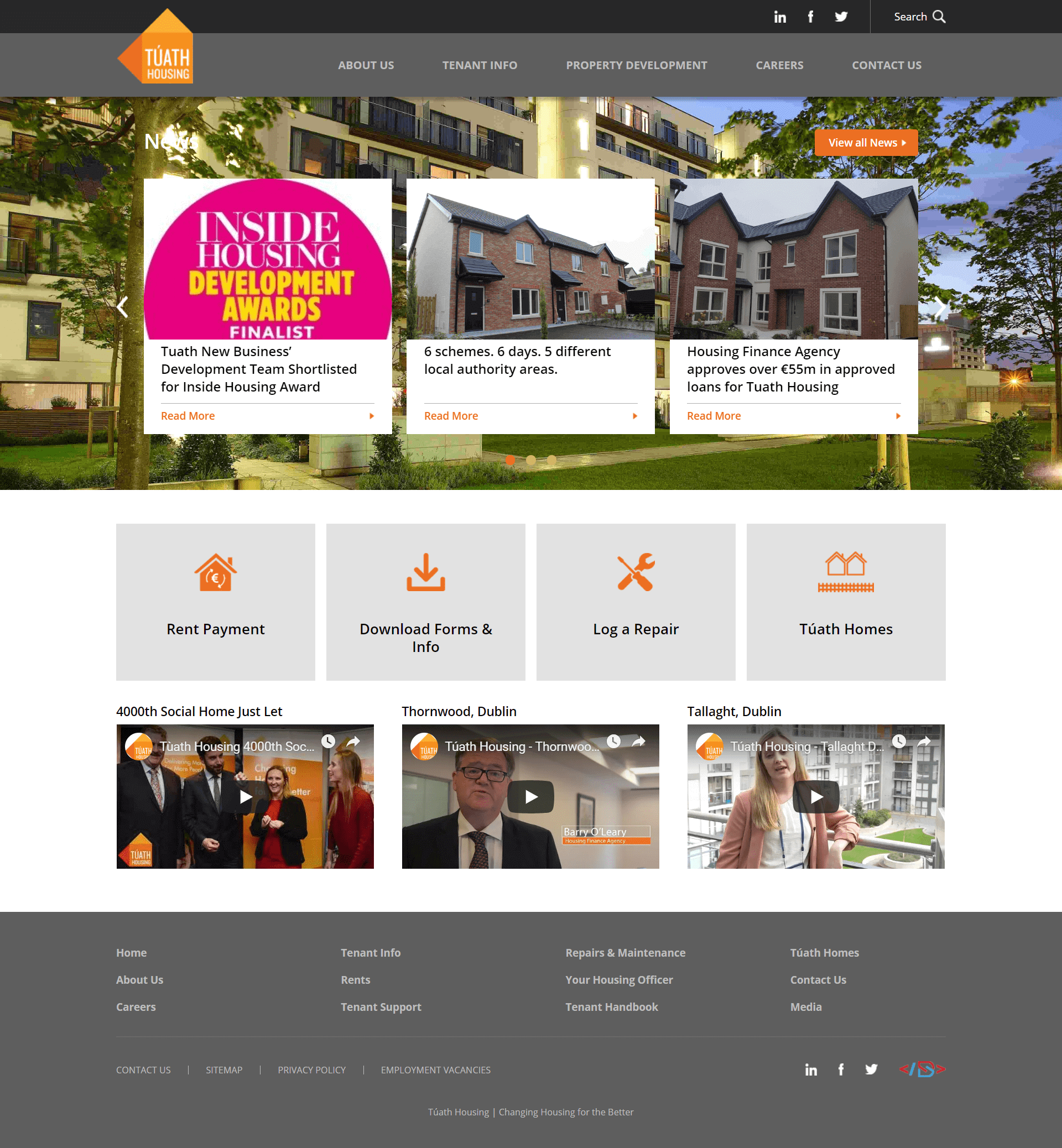1062x1148 pixels.
Task: Click the Rent Payment house icon
Action: coord(215,571)
